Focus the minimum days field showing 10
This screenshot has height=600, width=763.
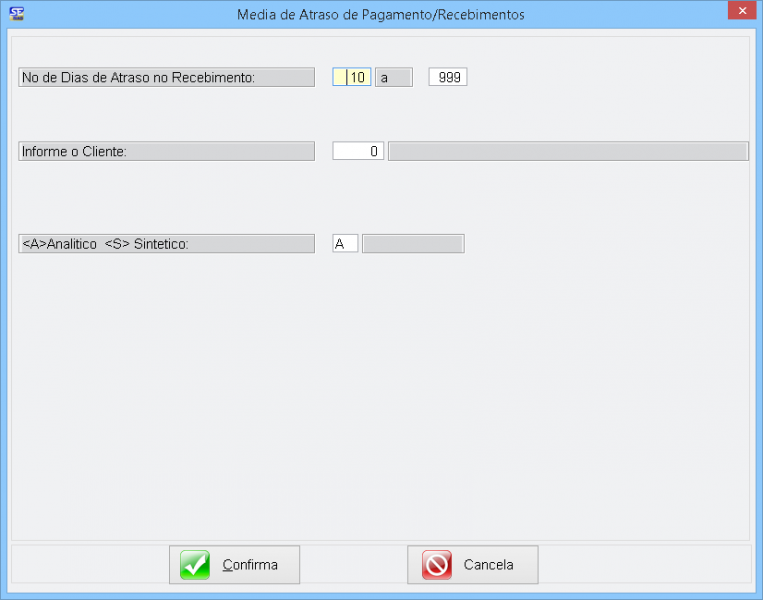click(x=352, y=77)
